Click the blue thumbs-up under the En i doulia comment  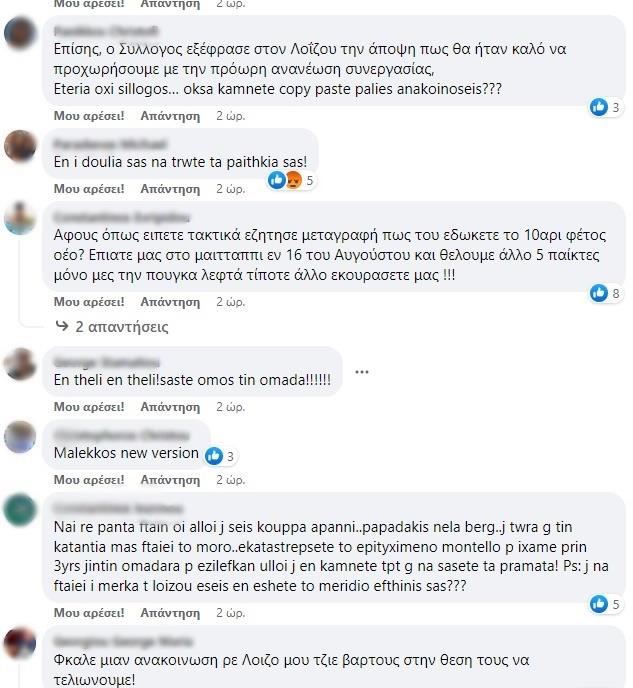(x=277, y=180)
